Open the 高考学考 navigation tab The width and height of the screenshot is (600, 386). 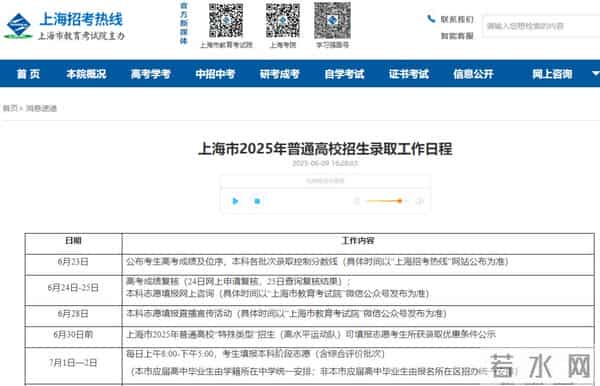click(x=151, y=74)
